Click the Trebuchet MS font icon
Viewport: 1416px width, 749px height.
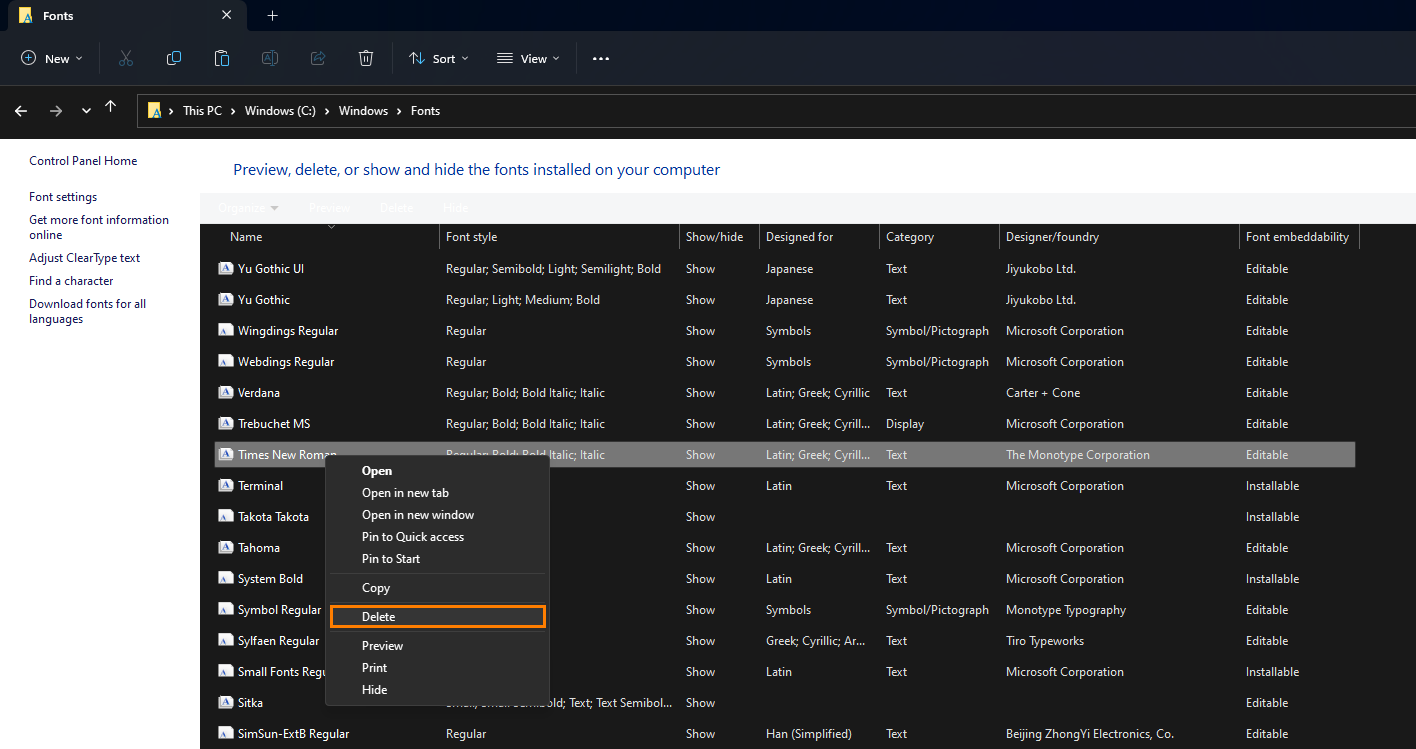tap(225, 424)
